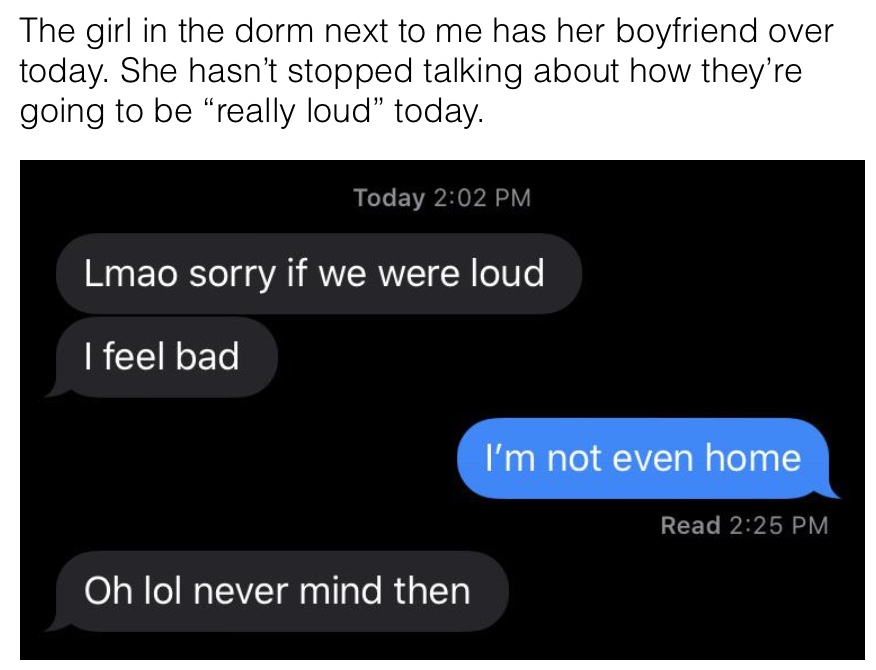Click the caption's first line starting 'The girl'

[x=426, y=31]
